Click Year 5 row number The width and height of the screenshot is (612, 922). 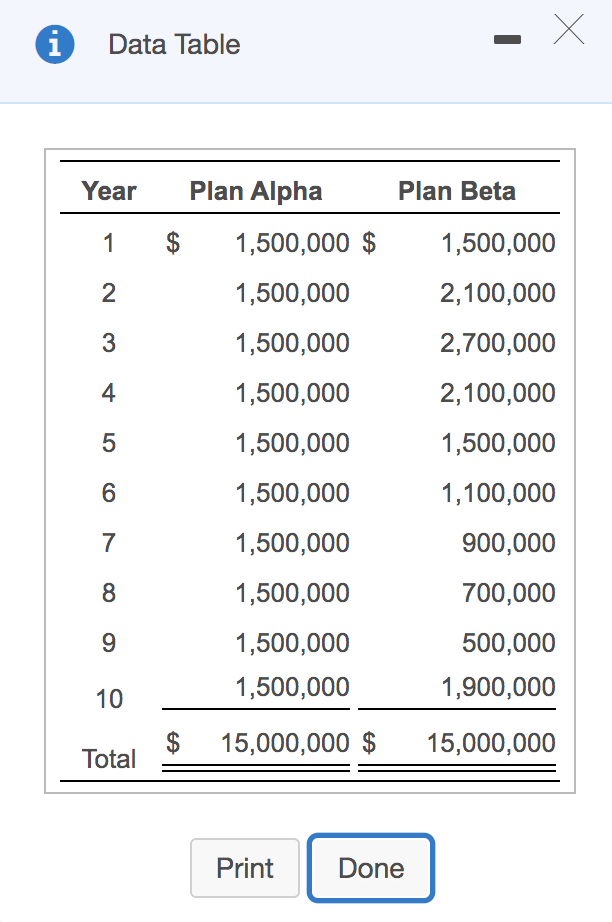[x=108, y=442]
